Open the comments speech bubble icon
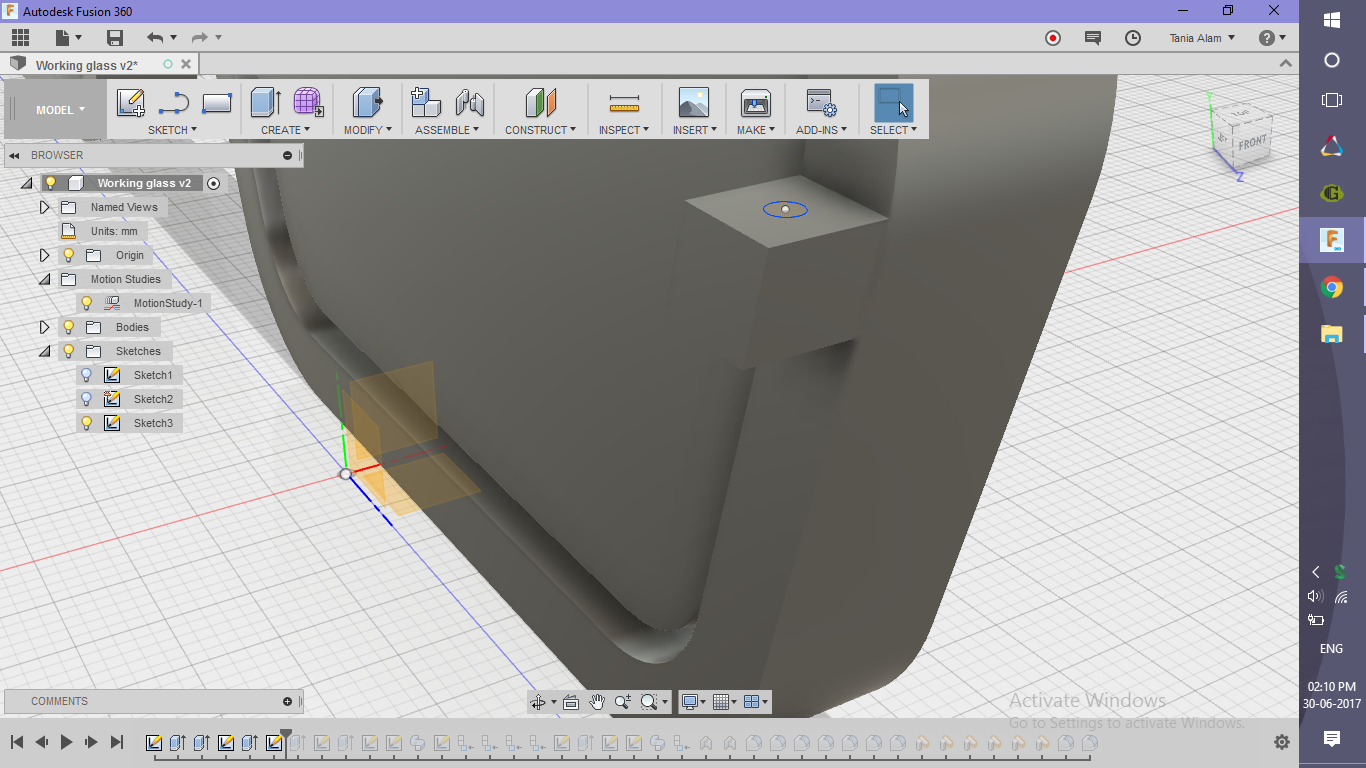1366x768 pixels. (1093, 38)
